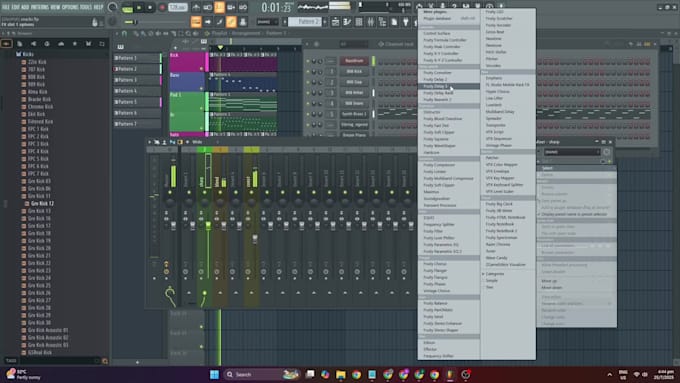Select the Pad 1 track header
The image size is (680, 383).
(x=187, y=102)
